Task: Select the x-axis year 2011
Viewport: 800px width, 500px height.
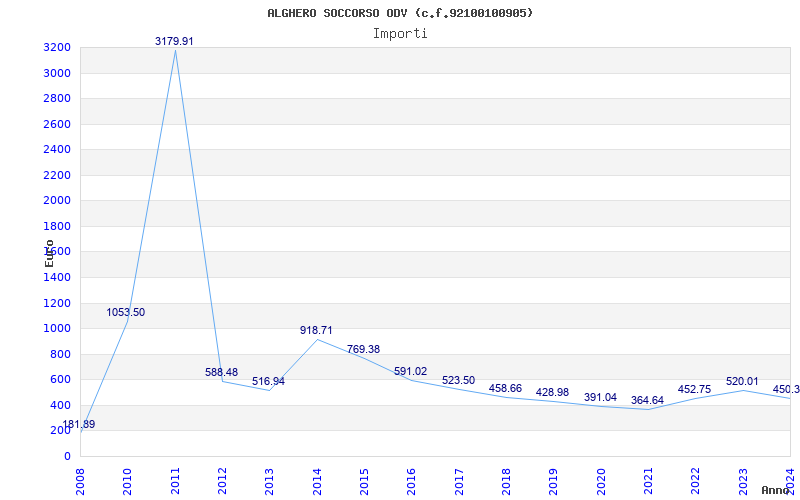Action: coord(175,482)
